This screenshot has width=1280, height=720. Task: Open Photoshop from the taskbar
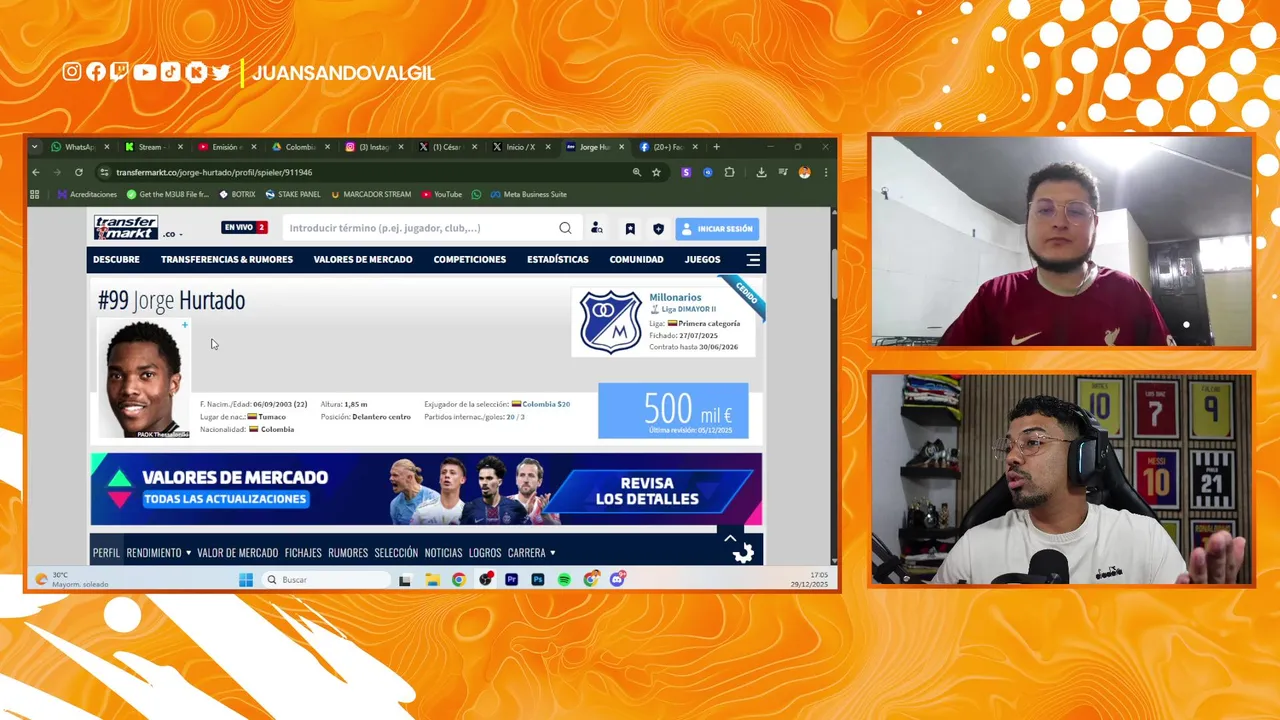click(x=538, y=580)
